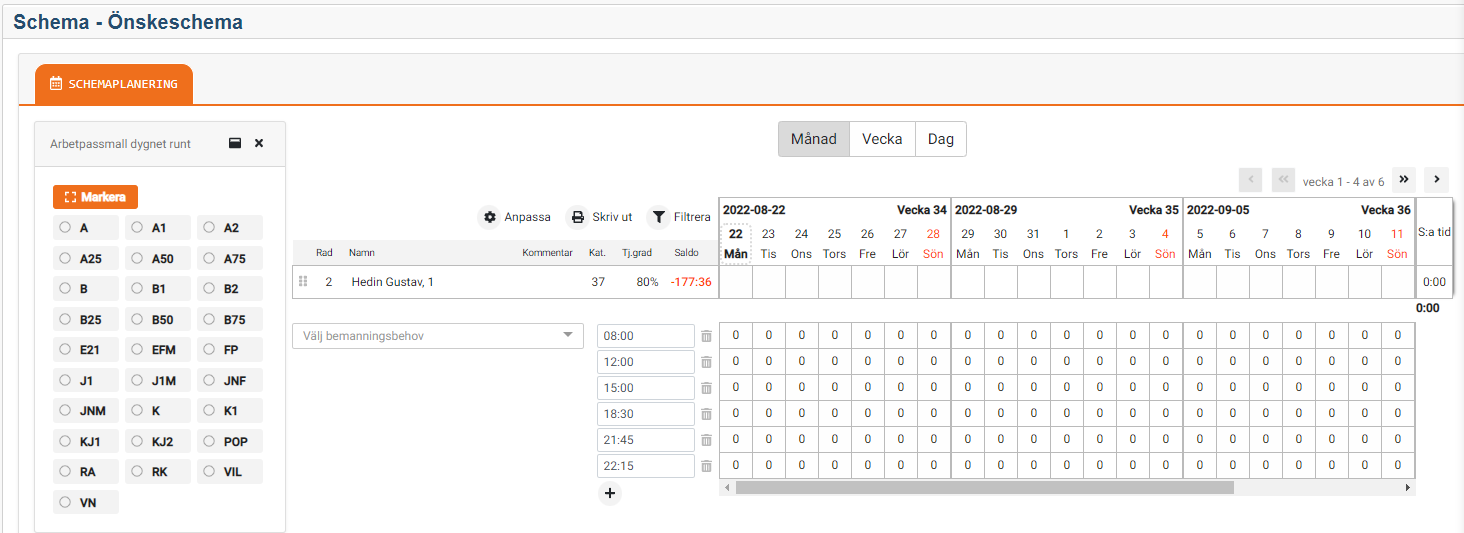This screenshot has width=1464, height=533.
Task: Click day header 22 Mån
Action: point(736,243)
